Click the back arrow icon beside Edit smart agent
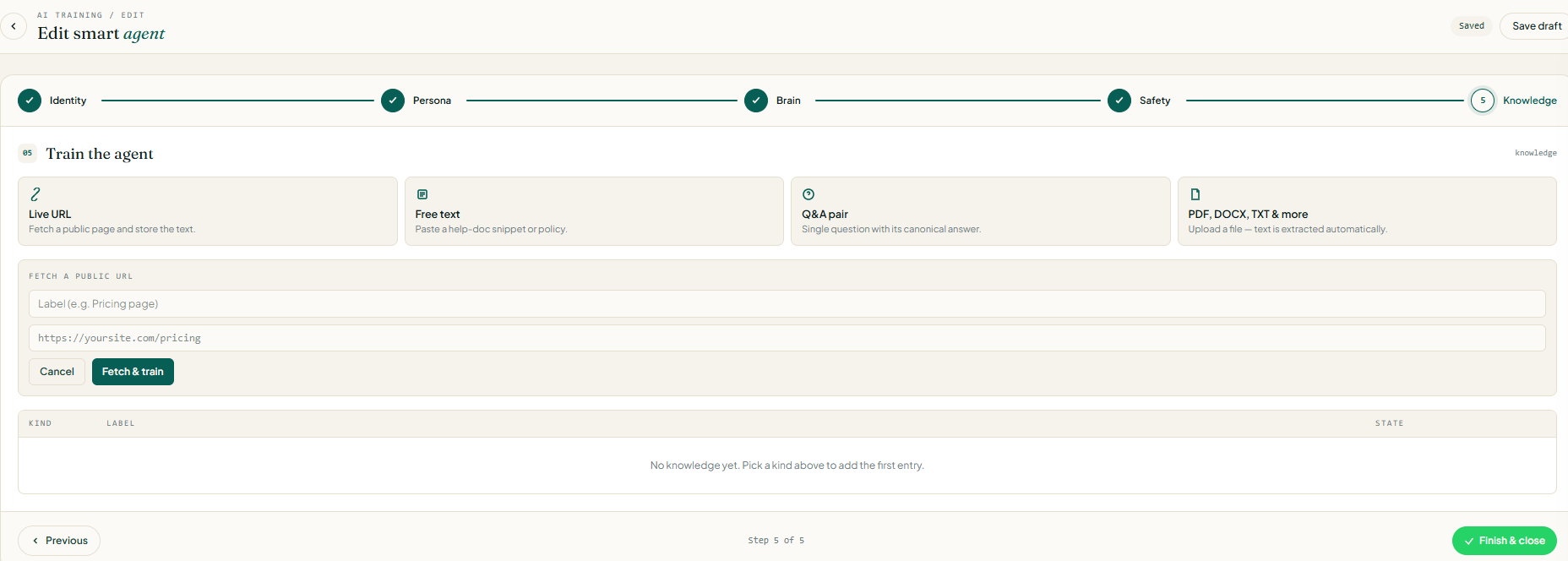1568x561 pixels. [x=14, y=26]
